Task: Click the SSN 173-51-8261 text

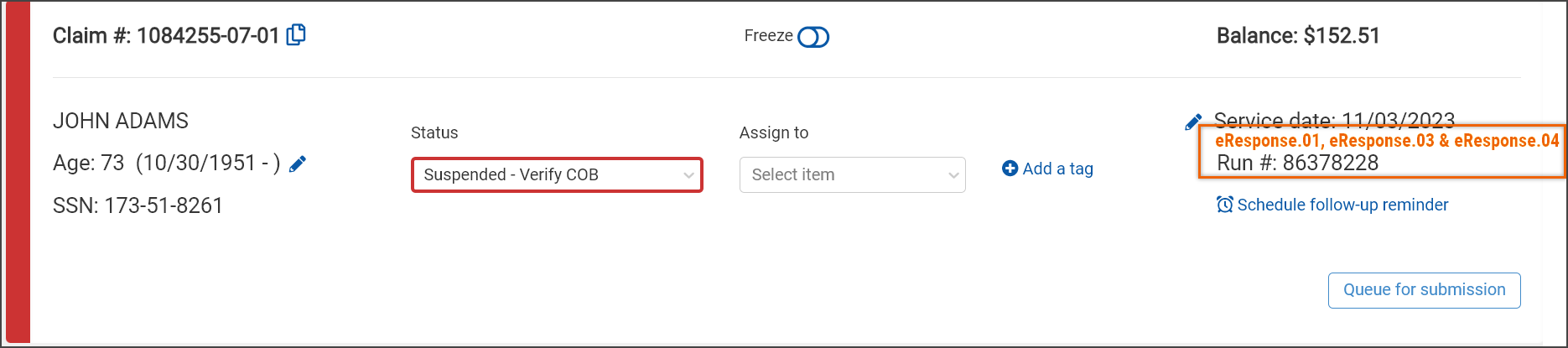Action: pos(138,205)
